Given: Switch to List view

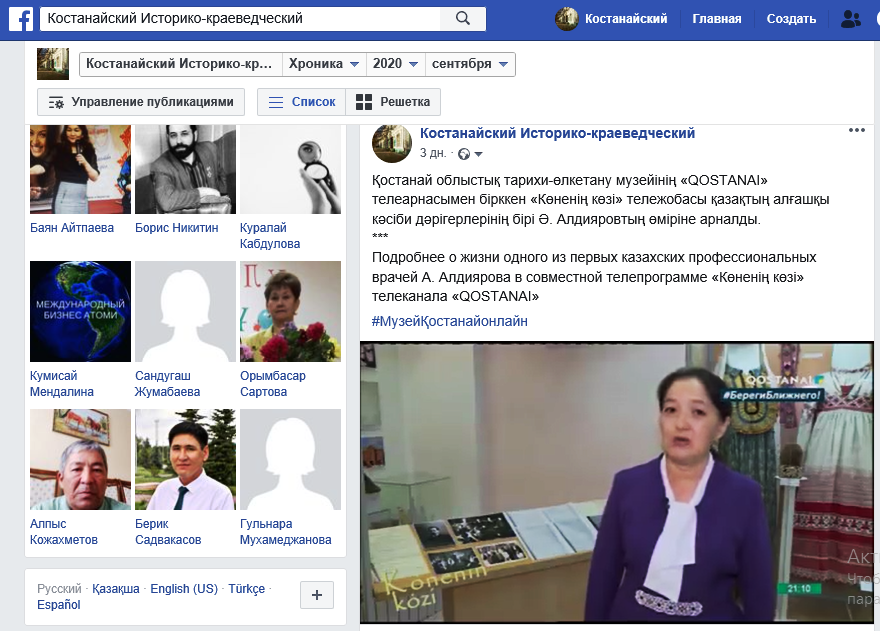Looking at the screenshot, I should click(302, 102).
